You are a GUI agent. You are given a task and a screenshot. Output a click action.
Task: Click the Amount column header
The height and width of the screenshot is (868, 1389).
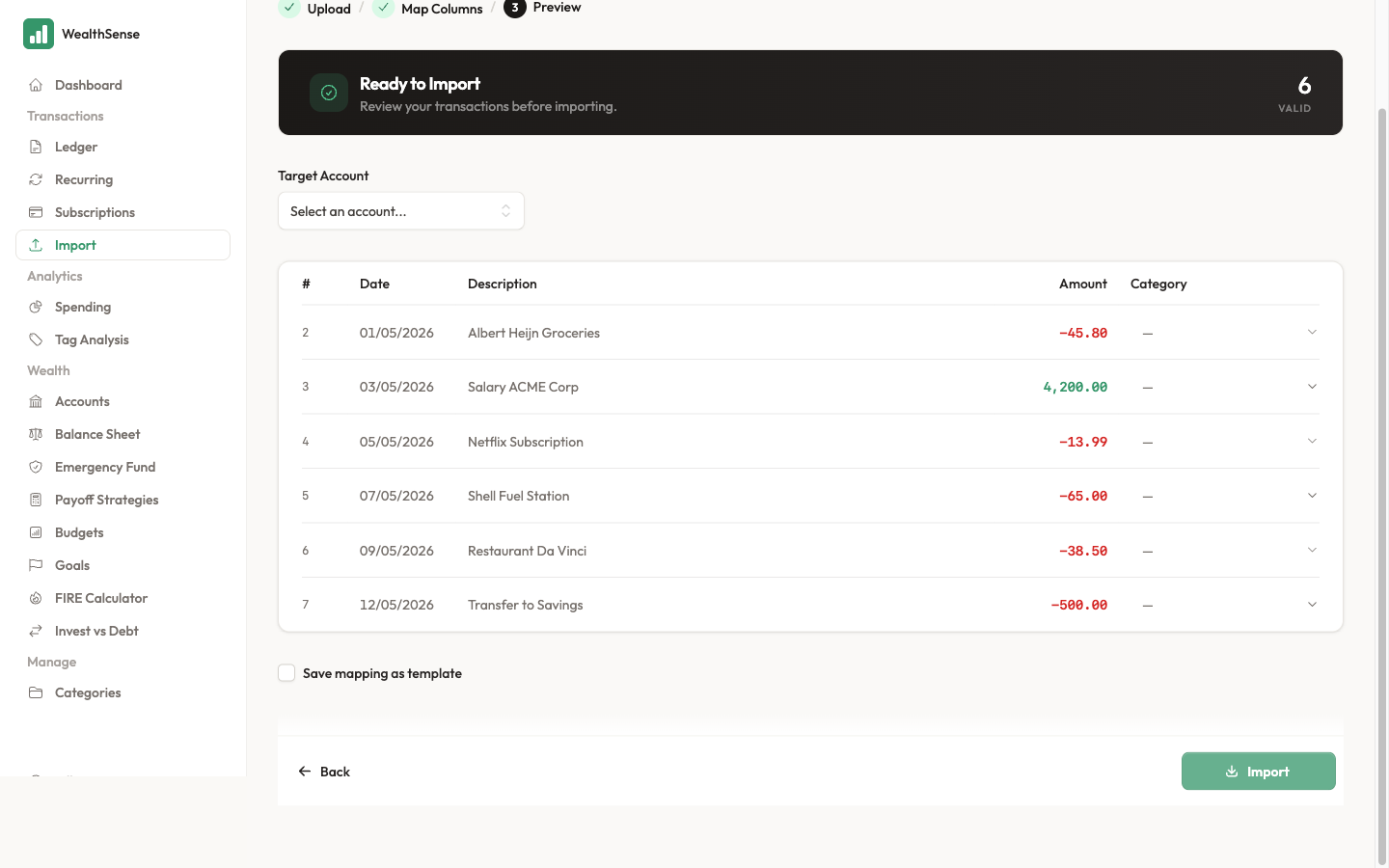point(1082,284)
